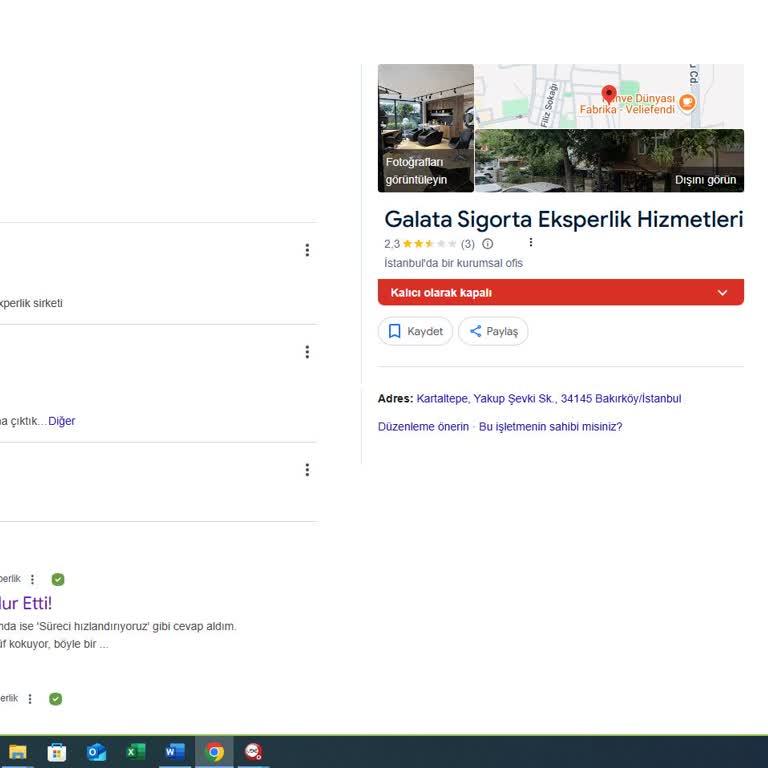This screenshot has height=768, width=768.
Task: Click the red map pin marker
Action: (x=609, y=95)
